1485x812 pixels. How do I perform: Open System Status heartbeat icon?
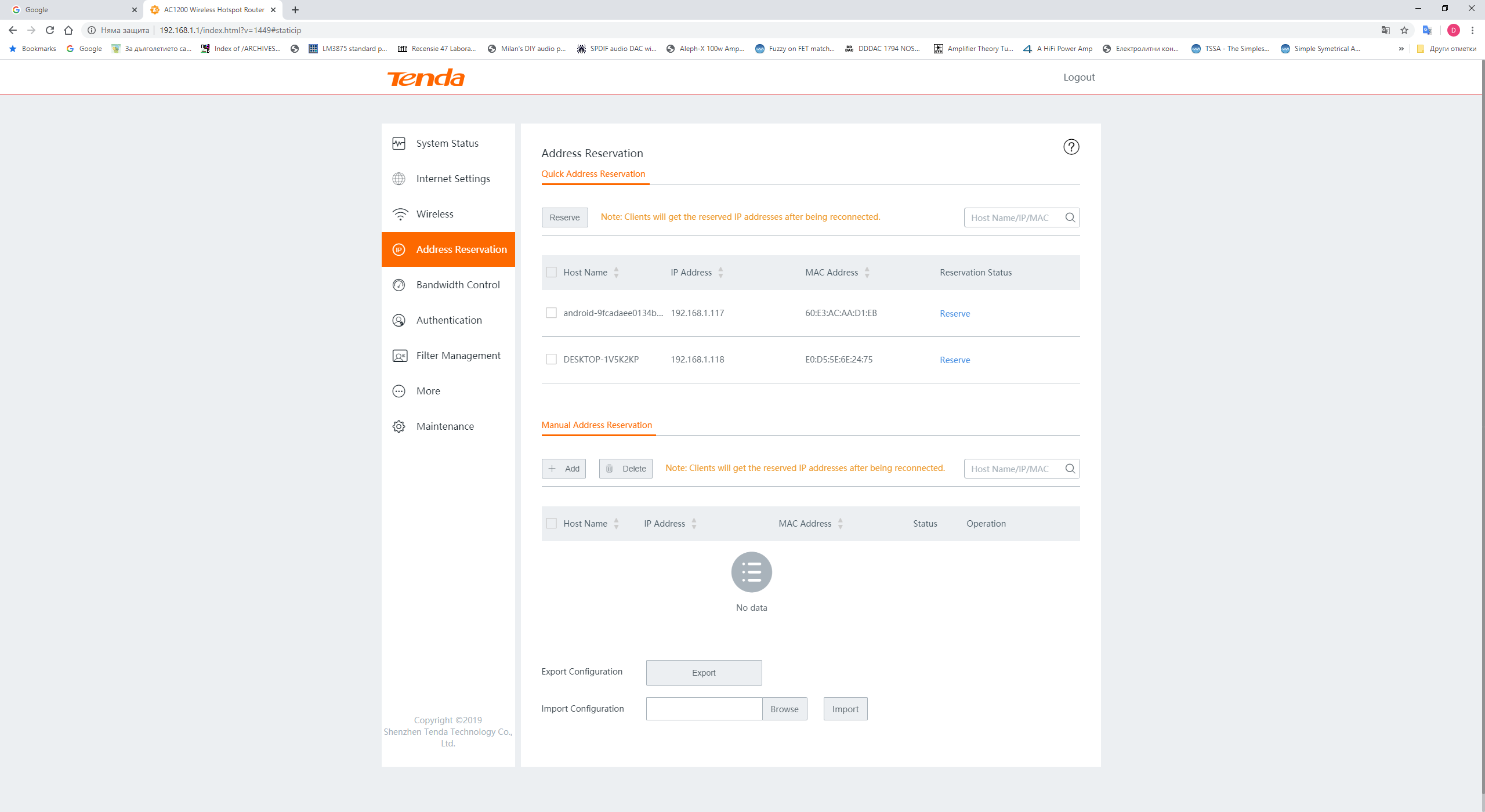pos(399,143)
